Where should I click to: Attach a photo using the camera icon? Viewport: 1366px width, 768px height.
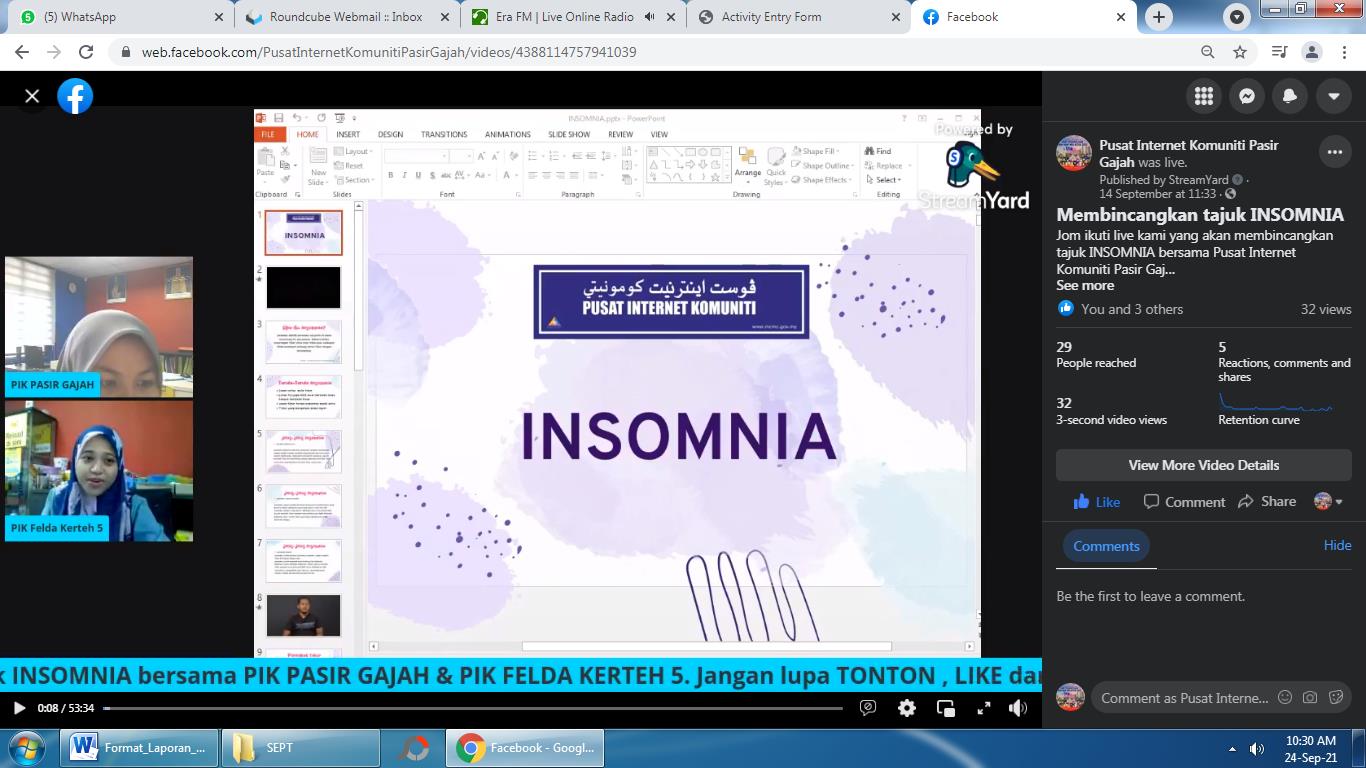(1310, 698)
